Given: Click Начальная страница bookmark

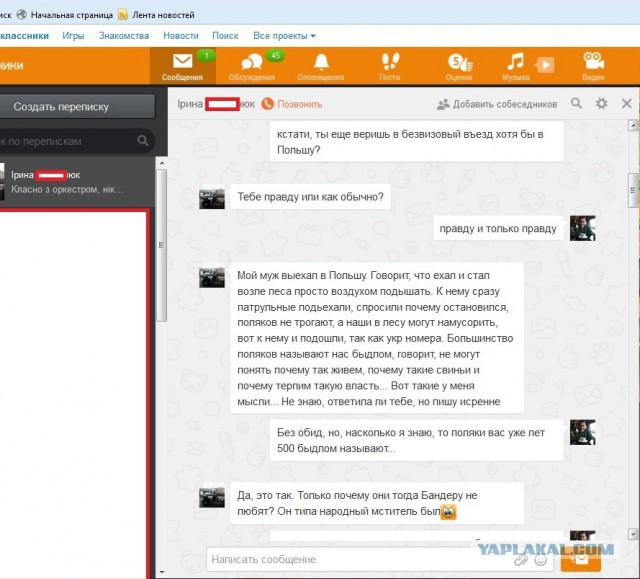Looking at the screenshot, I should coord(65,15).
